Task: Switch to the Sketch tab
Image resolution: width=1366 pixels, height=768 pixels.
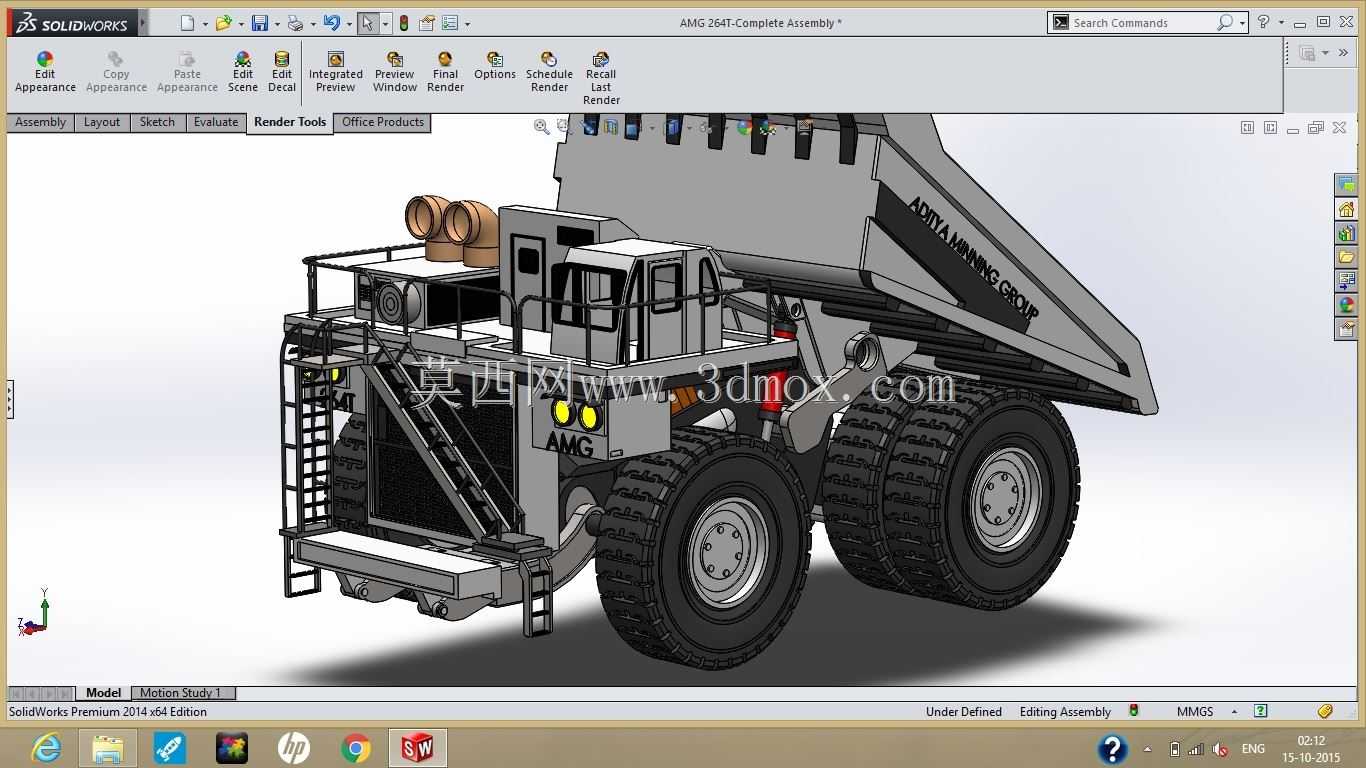Action: coord(157,122)
